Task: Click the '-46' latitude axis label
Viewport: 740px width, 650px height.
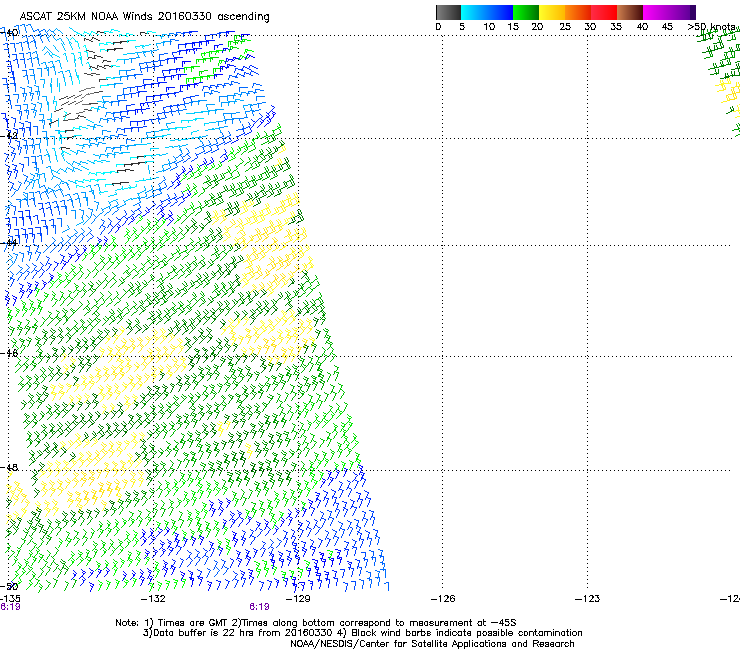Action: click(9, 353)
